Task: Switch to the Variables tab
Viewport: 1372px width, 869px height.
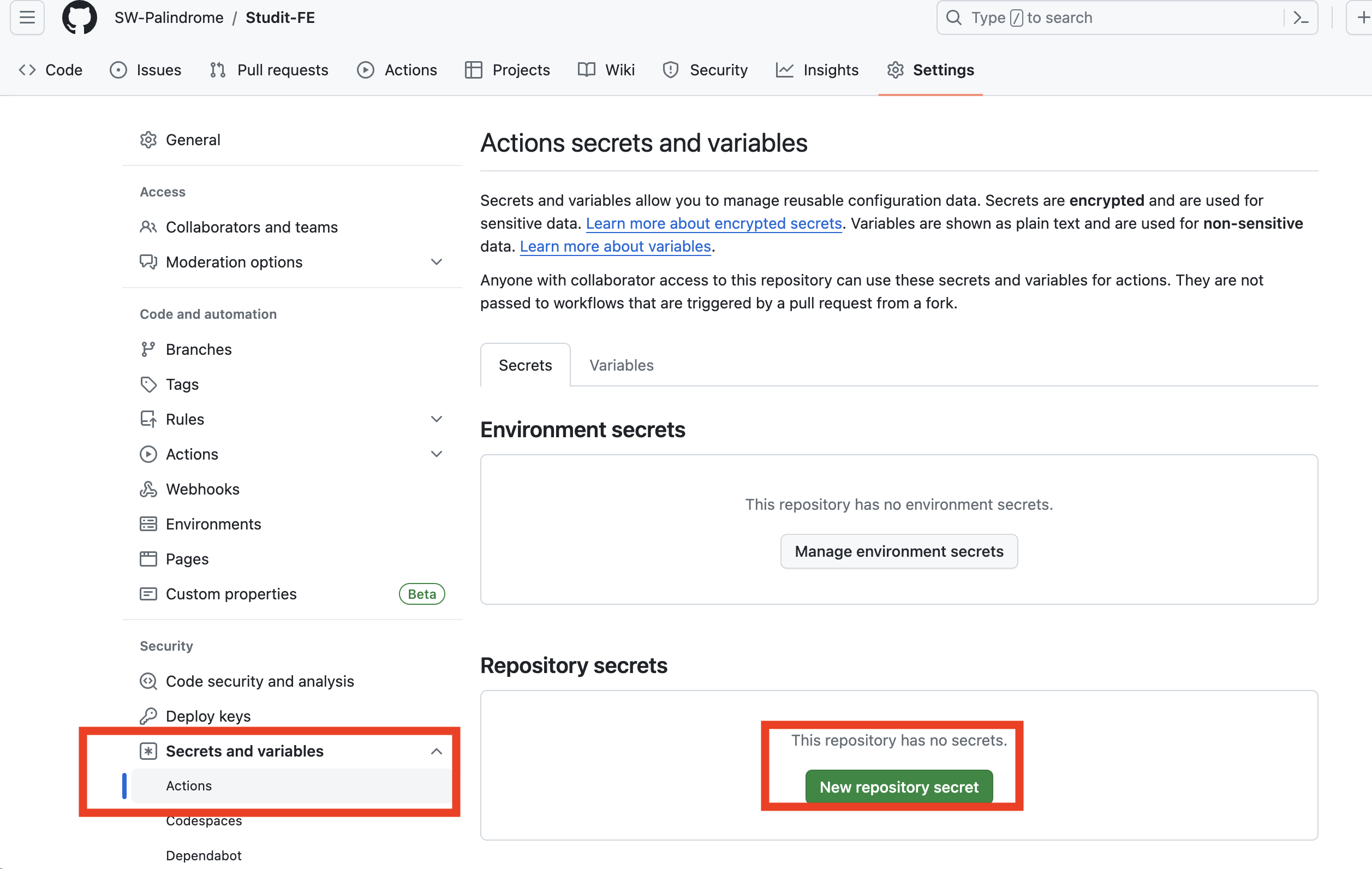Action: [x=621, y=365]
